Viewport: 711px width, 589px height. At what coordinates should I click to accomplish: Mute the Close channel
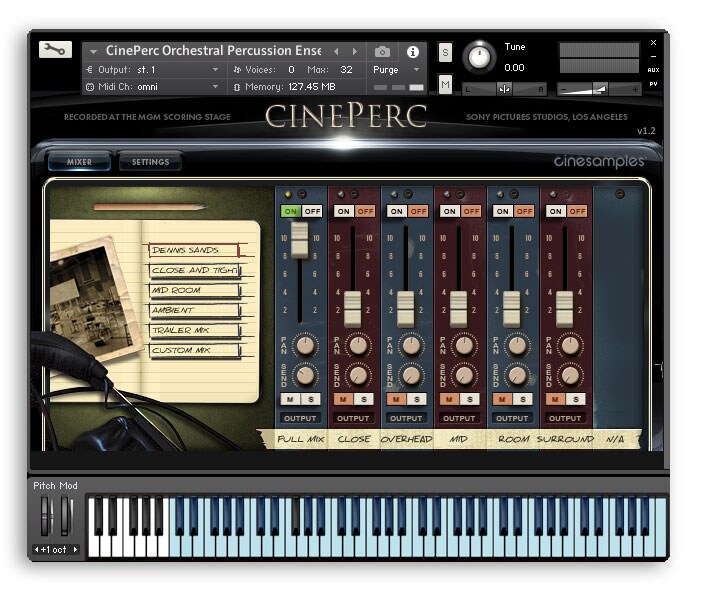(343, 399)
